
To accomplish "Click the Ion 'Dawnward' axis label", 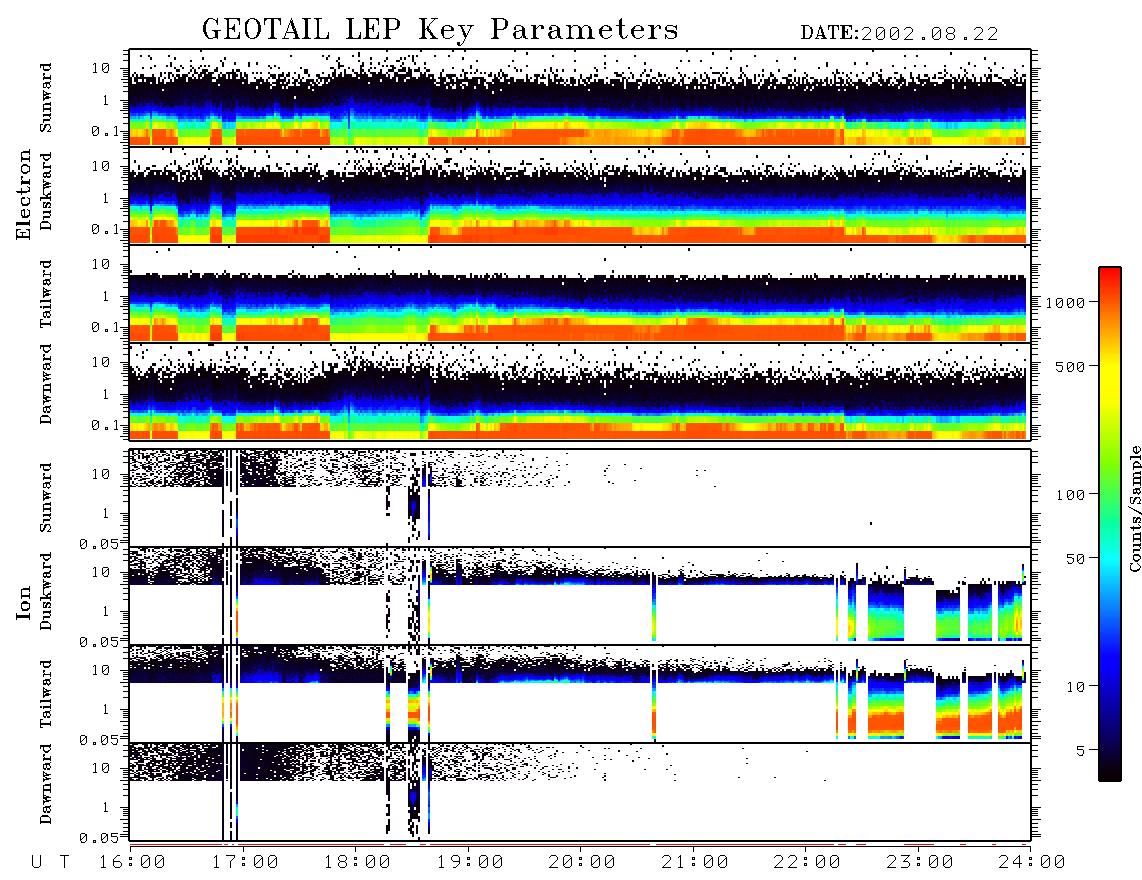I will (x=46, y=784).
